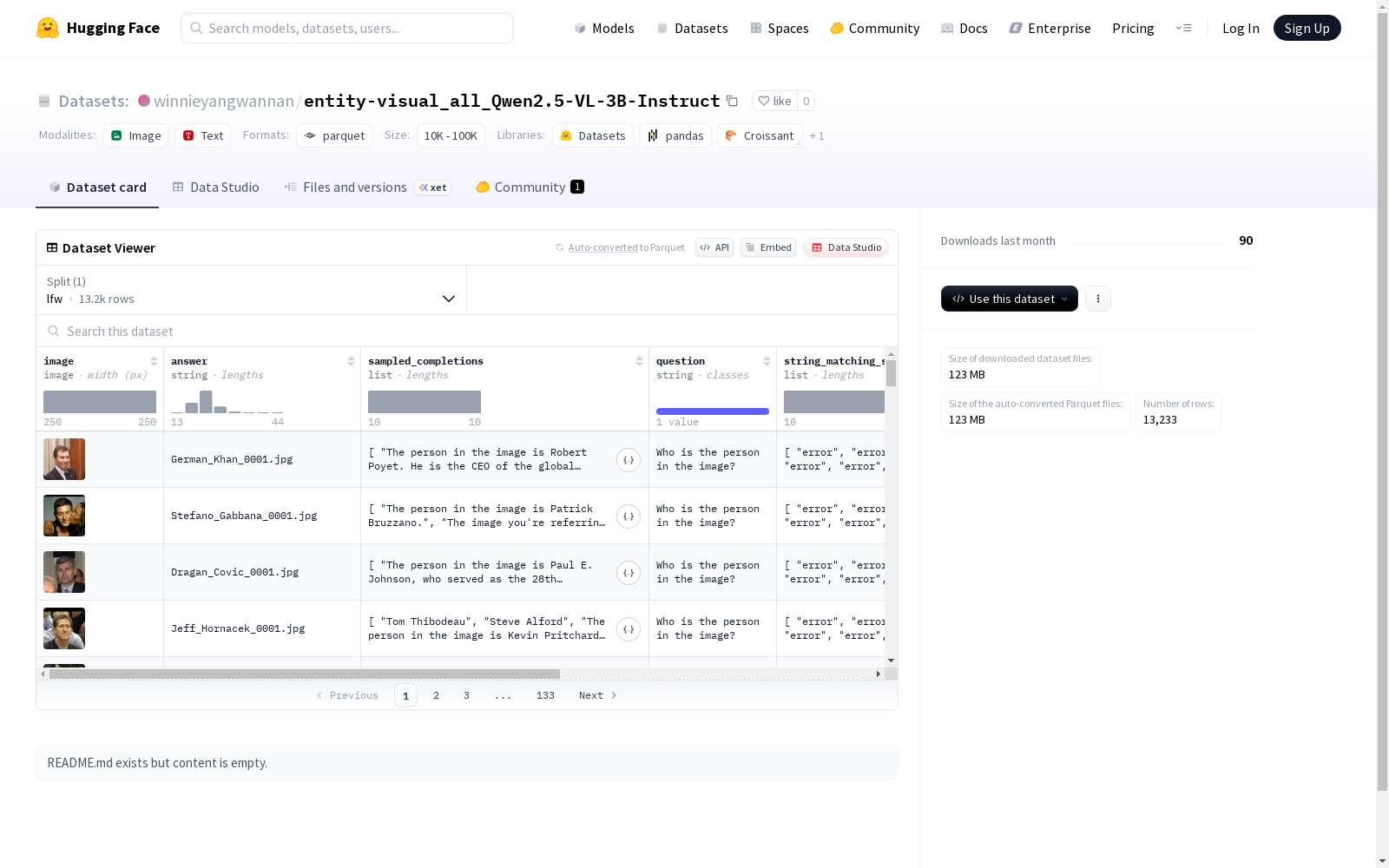This screenshot has height=868, width=1389.
Task: Open the Data Studio tab
Action: 215,187
